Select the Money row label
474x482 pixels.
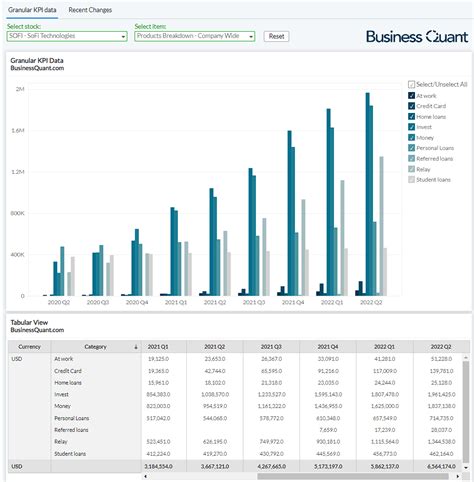coord(63,406)
